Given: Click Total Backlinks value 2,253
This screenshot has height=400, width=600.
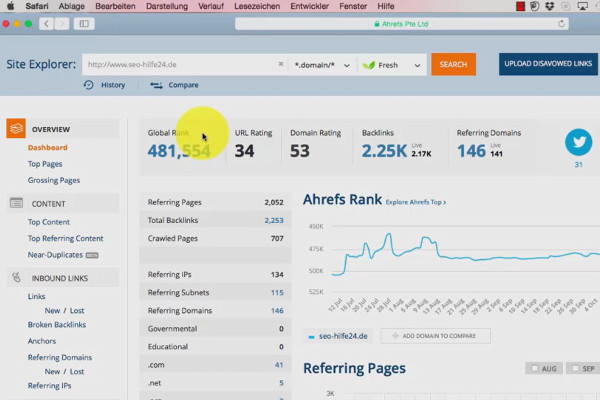Looking at the screenshot, I should 274,220.
